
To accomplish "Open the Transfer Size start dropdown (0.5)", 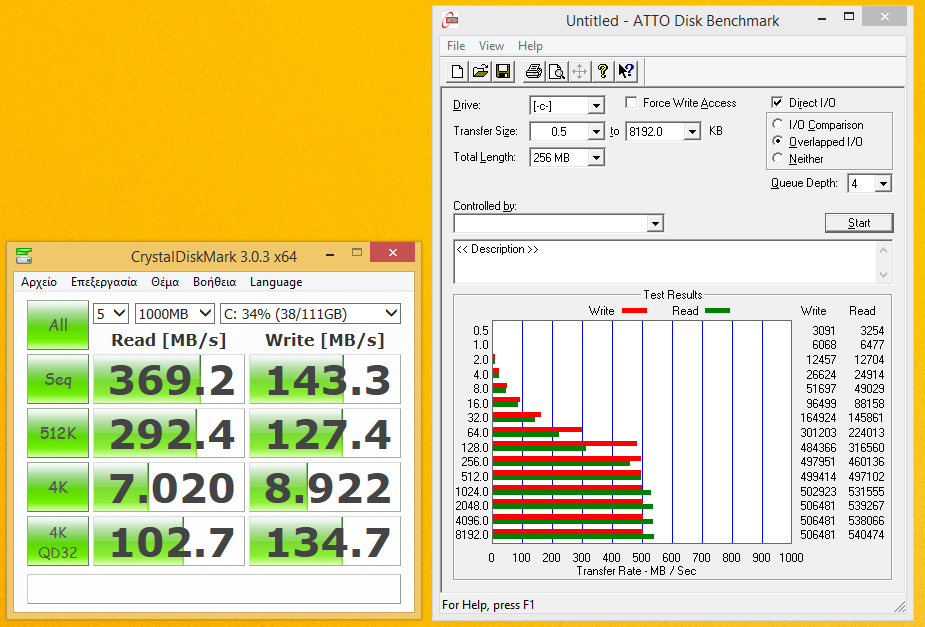I will [596, 132].
